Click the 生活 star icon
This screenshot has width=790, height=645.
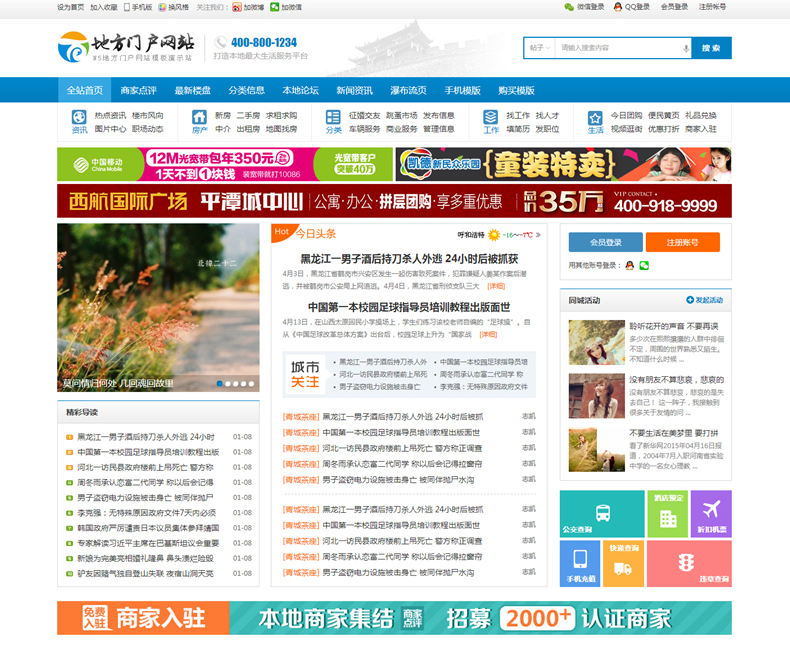click(x=595, y=118)
